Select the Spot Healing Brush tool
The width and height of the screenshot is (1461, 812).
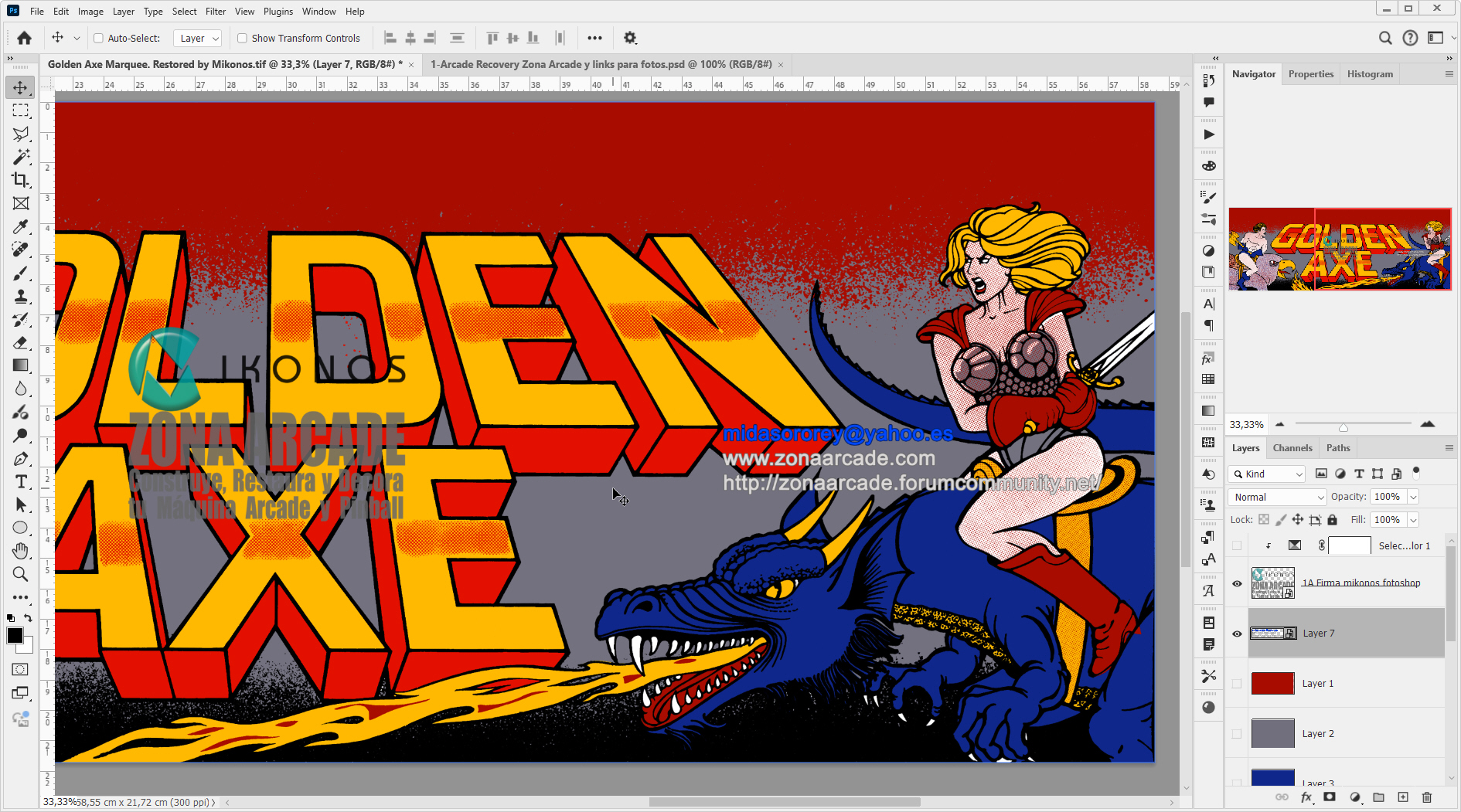click(21, 250)
